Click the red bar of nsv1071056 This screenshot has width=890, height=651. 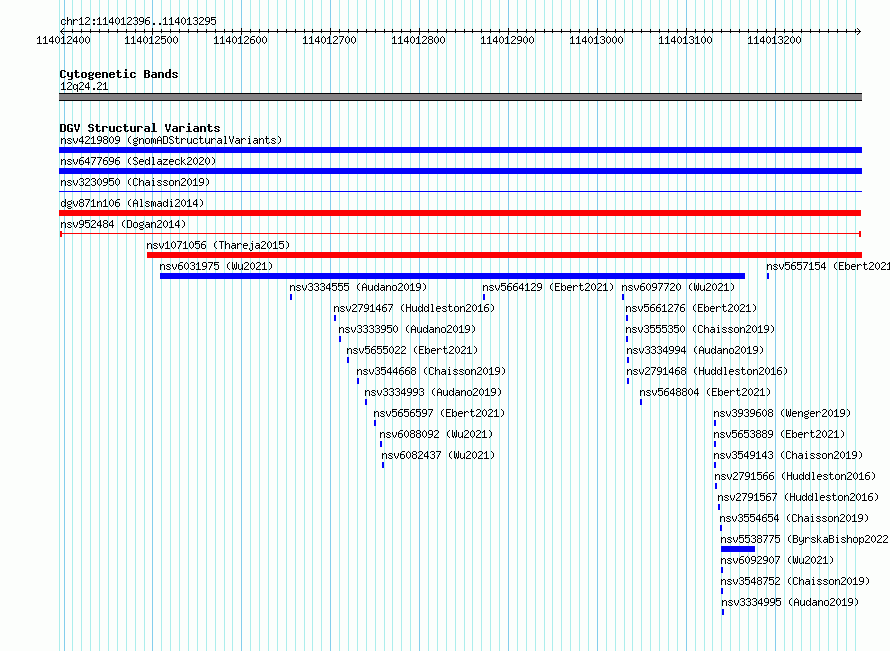[504, 255]
